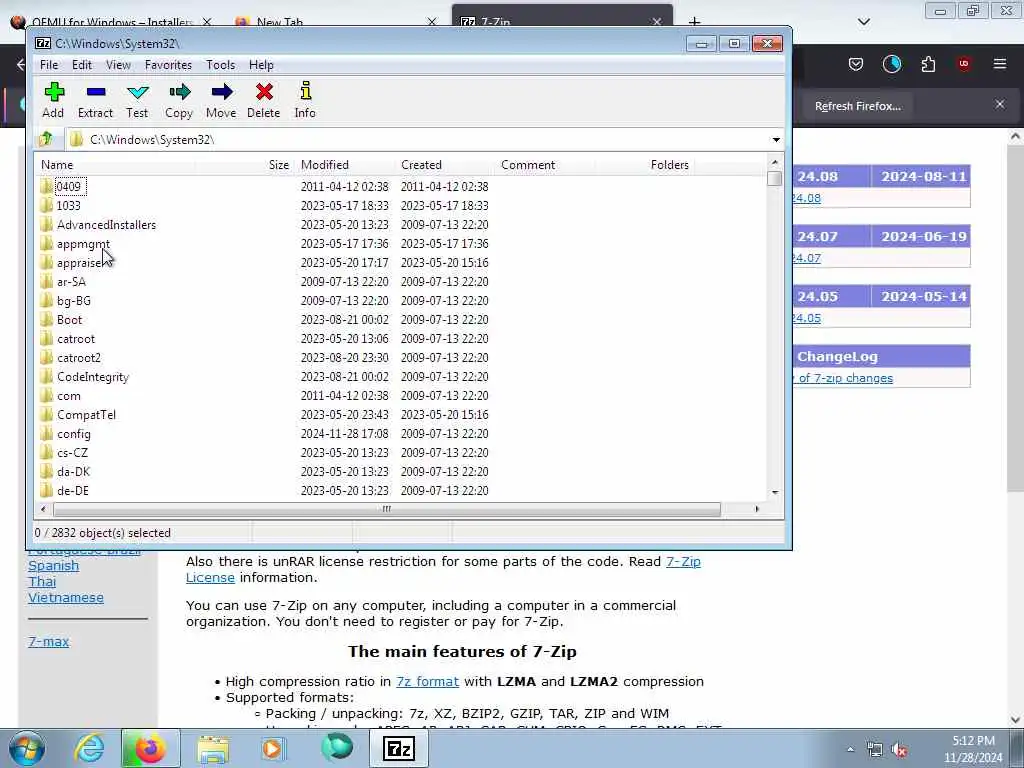Screen dimensions: 1024x768
Task: Open Firefox Pocket save icon
Action: pyautogui.click(x=856, y=64)
